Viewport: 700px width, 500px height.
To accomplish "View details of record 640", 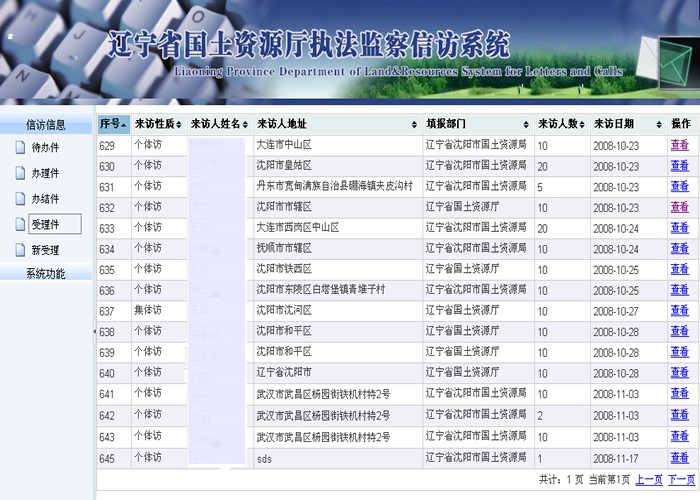I will click(679, 372).
